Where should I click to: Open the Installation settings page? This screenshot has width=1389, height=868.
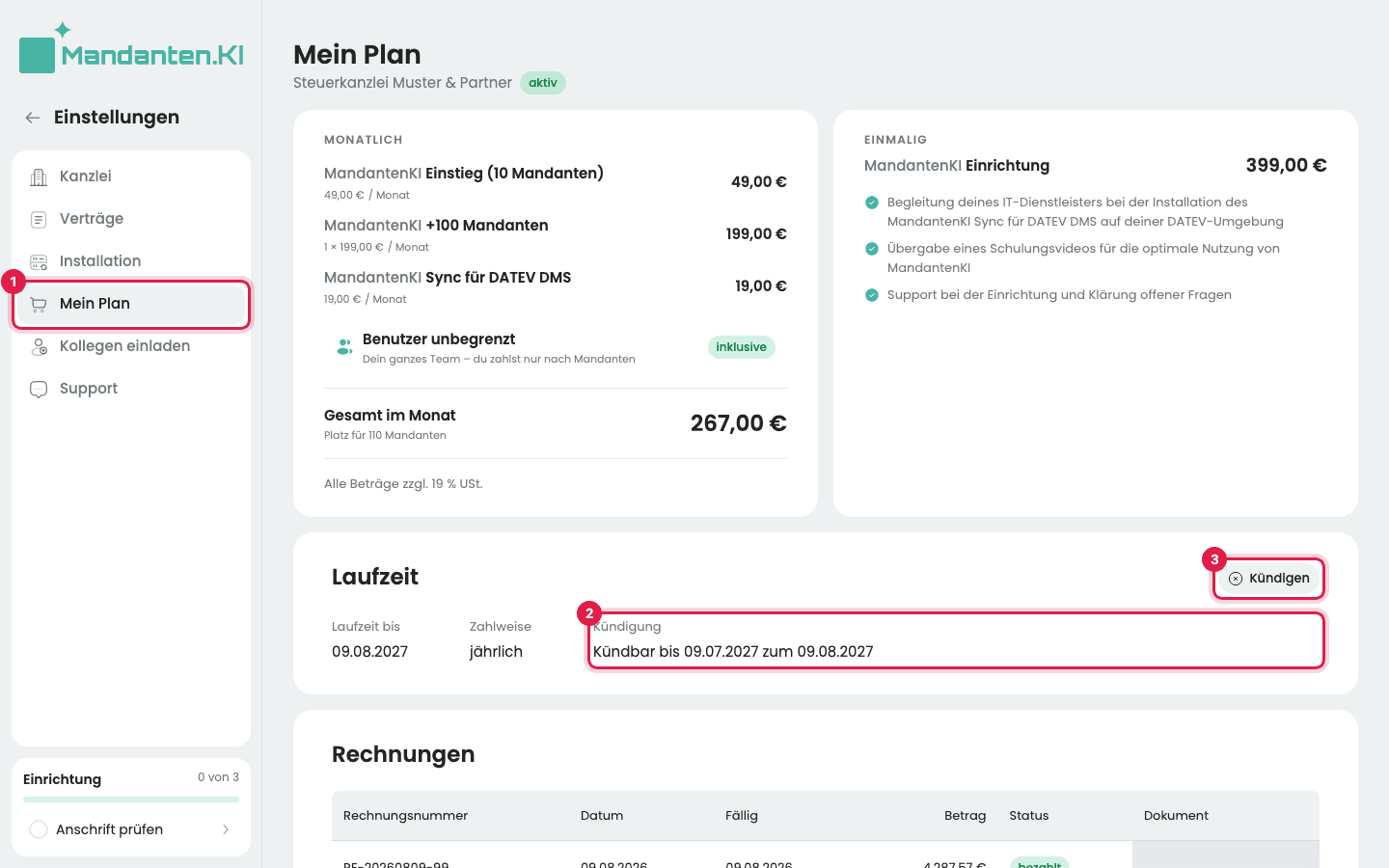[131, 261]
